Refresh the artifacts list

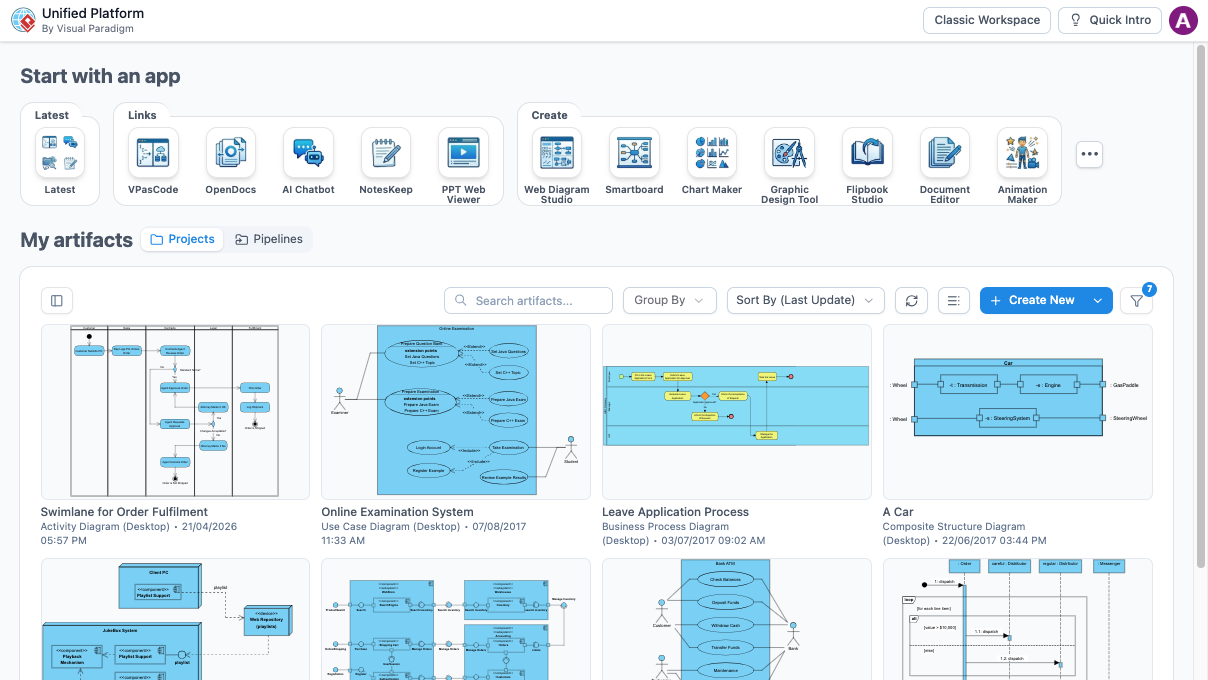tap(911, 300)
